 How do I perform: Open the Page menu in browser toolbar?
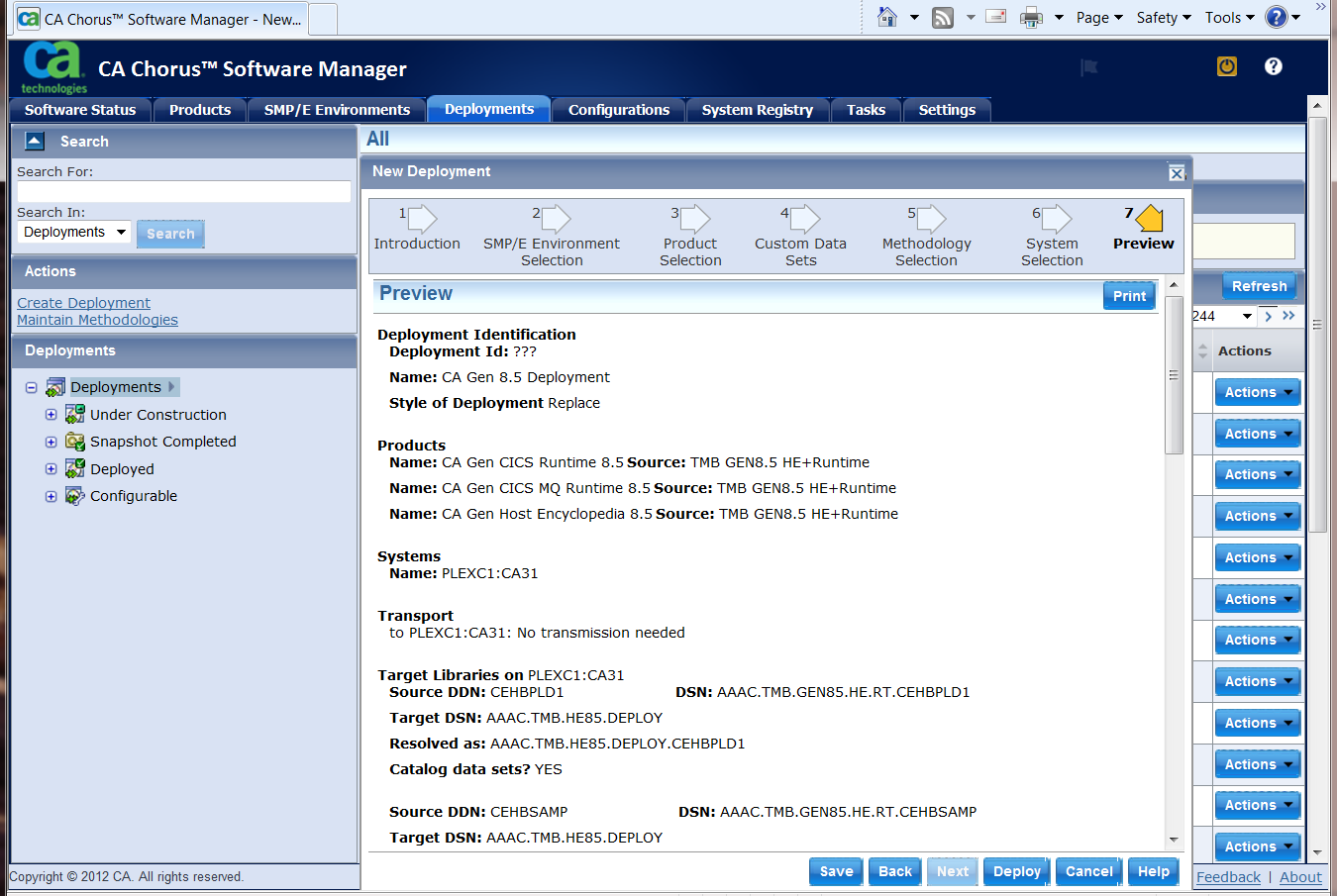[1099, 17]
